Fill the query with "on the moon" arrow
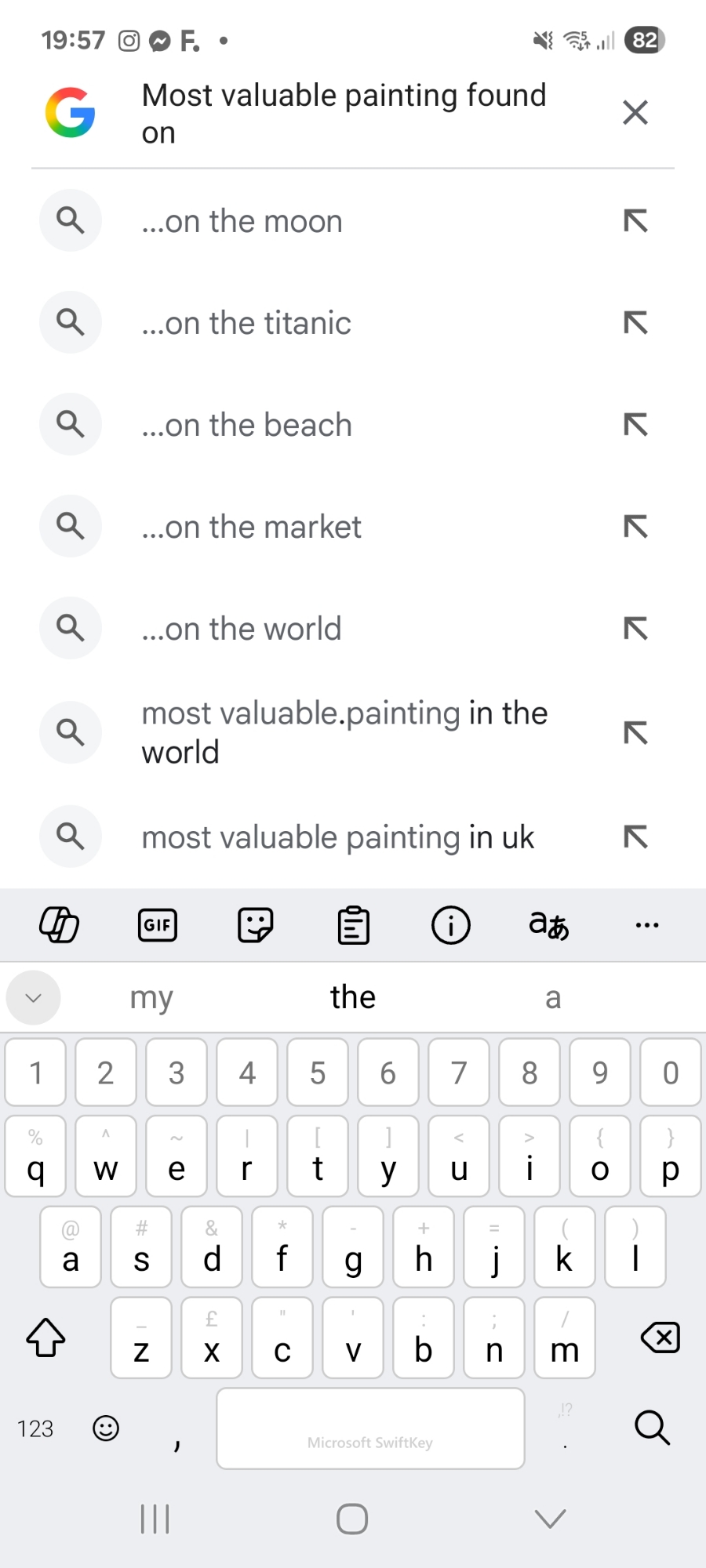This screenshot has height=1568, width=706. pyautogui.click(x=635, y=221)
